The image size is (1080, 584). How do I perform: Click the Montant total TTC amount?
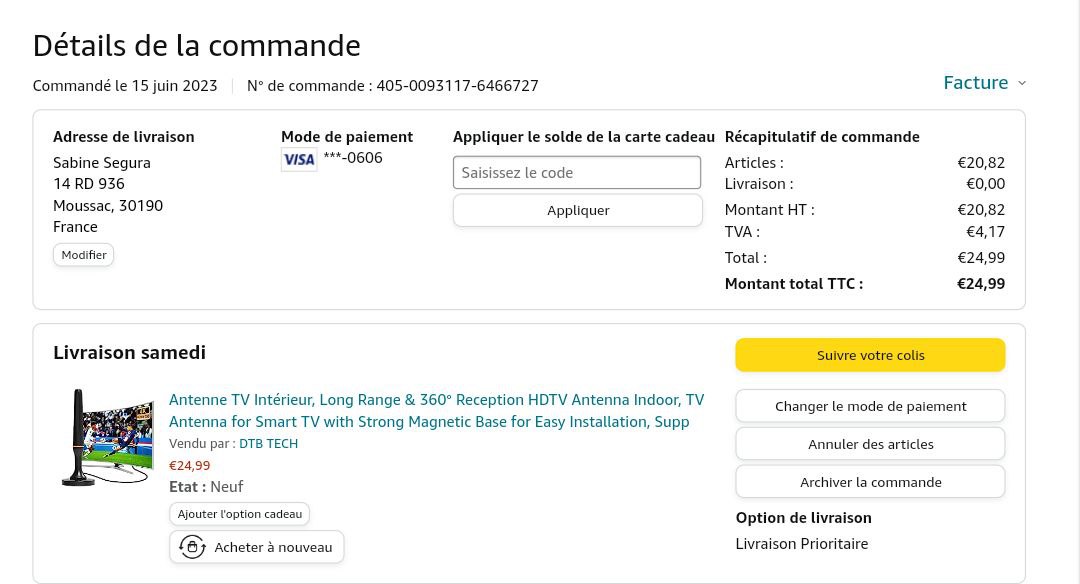click(x=980, y=284)
